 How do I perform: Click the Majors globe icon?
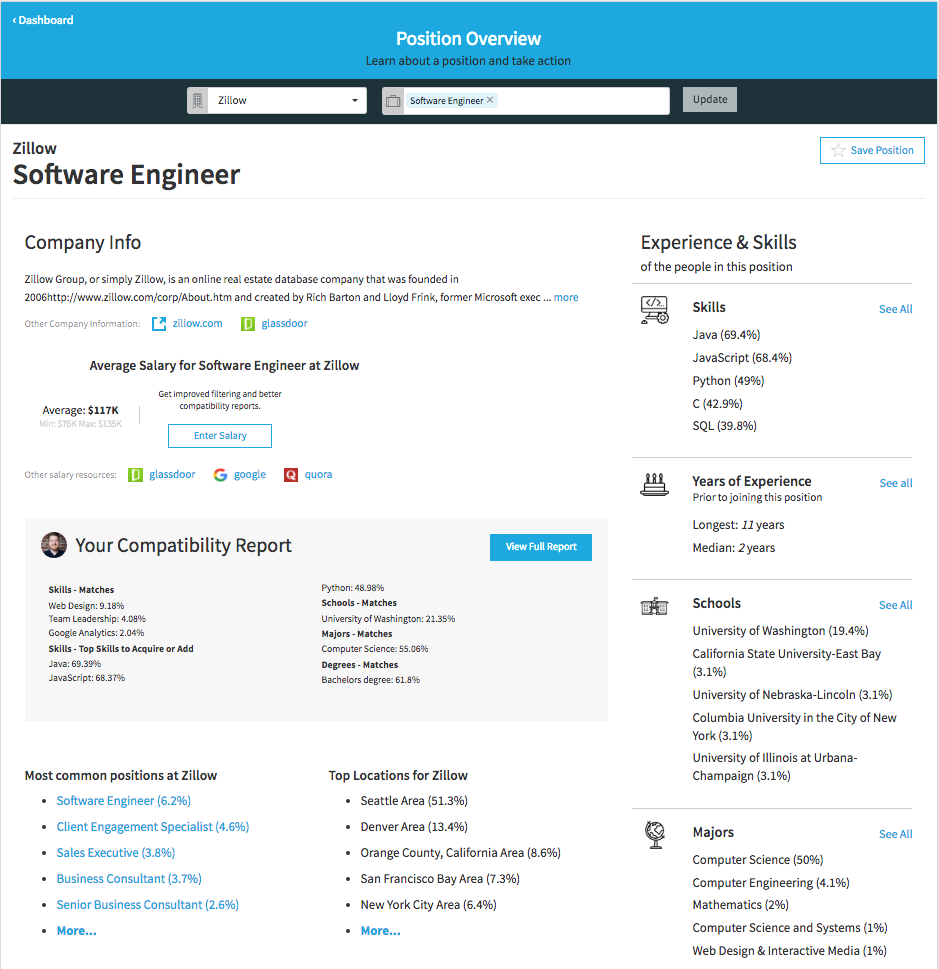coord(655,835)
